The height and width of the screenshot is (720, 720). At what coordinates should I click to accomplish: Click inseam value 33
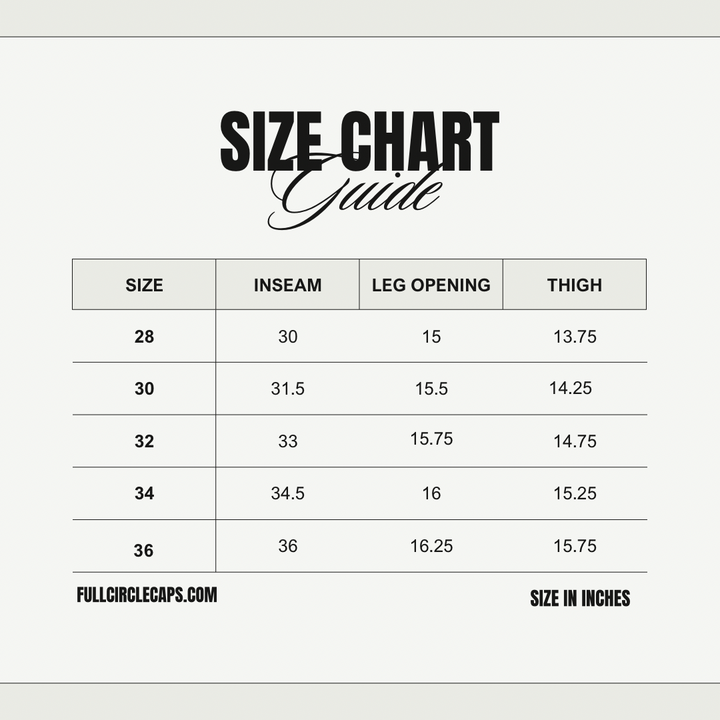pos(288,441)
